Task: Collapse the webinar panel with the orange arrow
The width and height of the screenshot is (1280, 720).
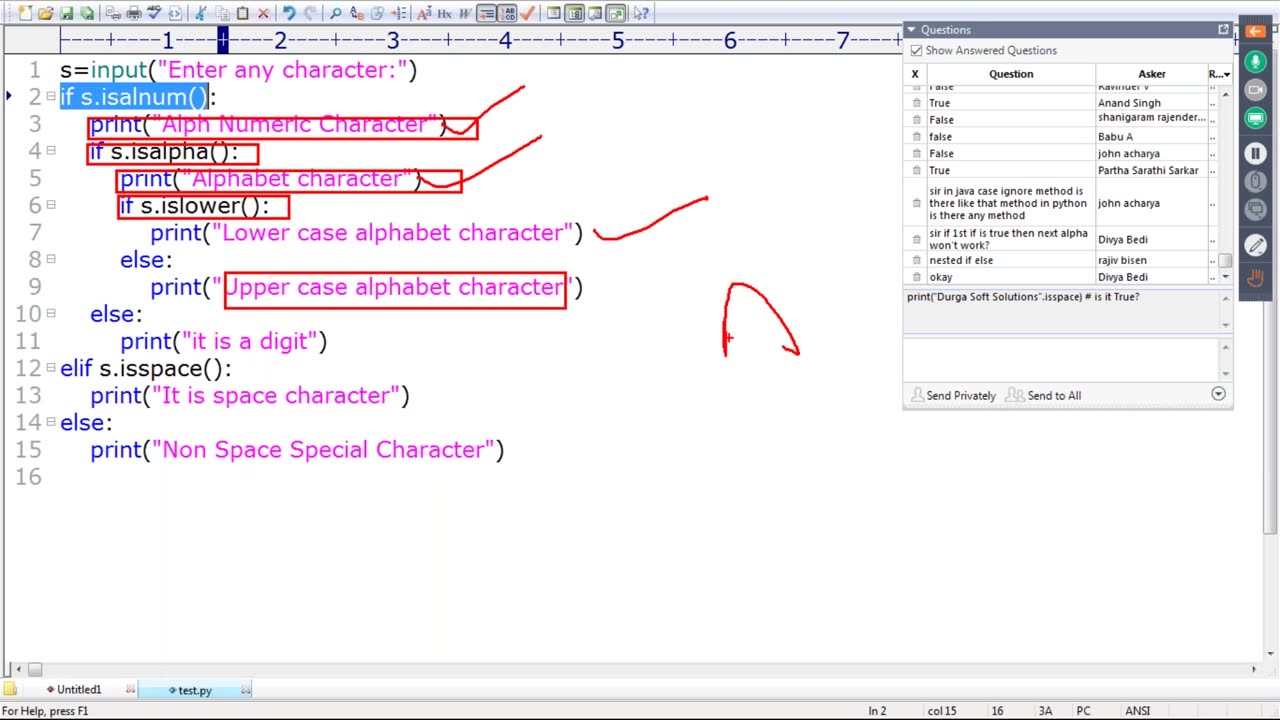Action: click(1255, 31)
